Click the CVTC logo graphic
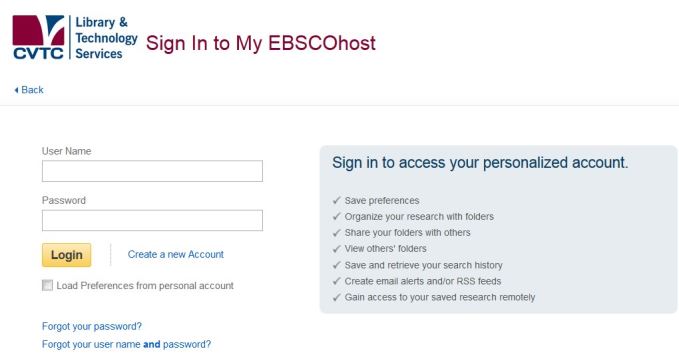The width and height of the screenshot is (679, 363). click(39, 37)
